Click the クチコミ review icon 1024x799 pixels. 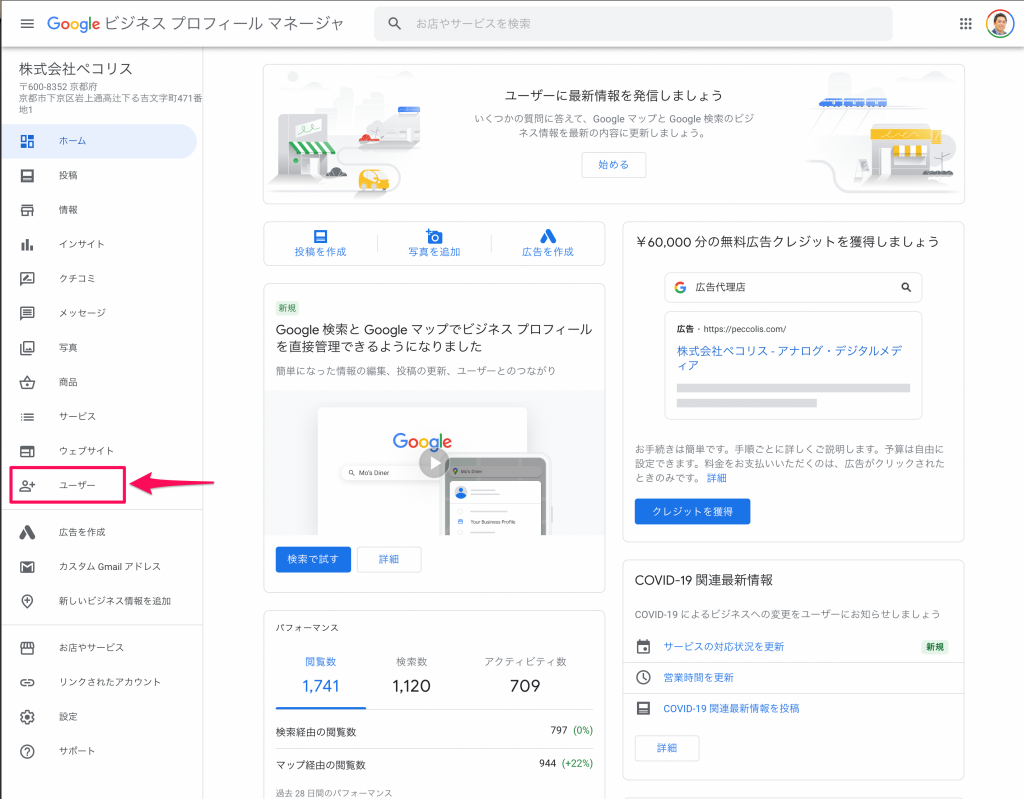coord(27,279)
